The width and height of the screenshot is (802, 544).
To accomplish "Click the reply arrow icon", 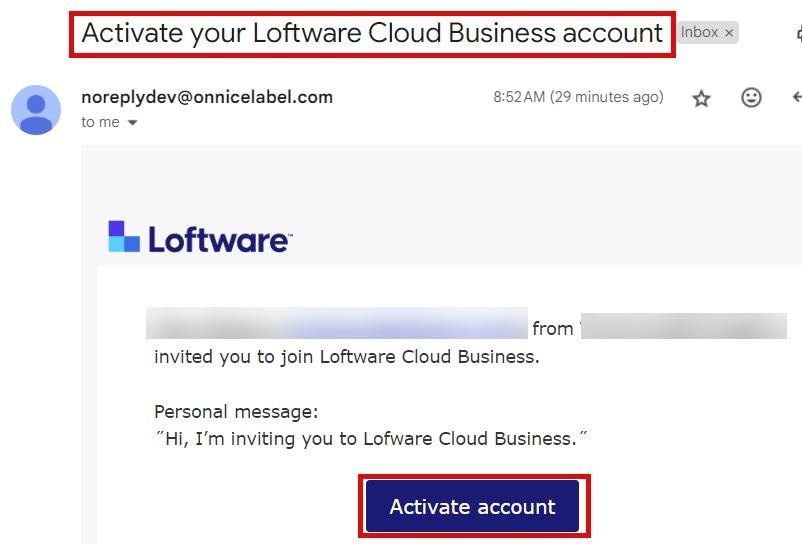I will [x=796, y=98].
